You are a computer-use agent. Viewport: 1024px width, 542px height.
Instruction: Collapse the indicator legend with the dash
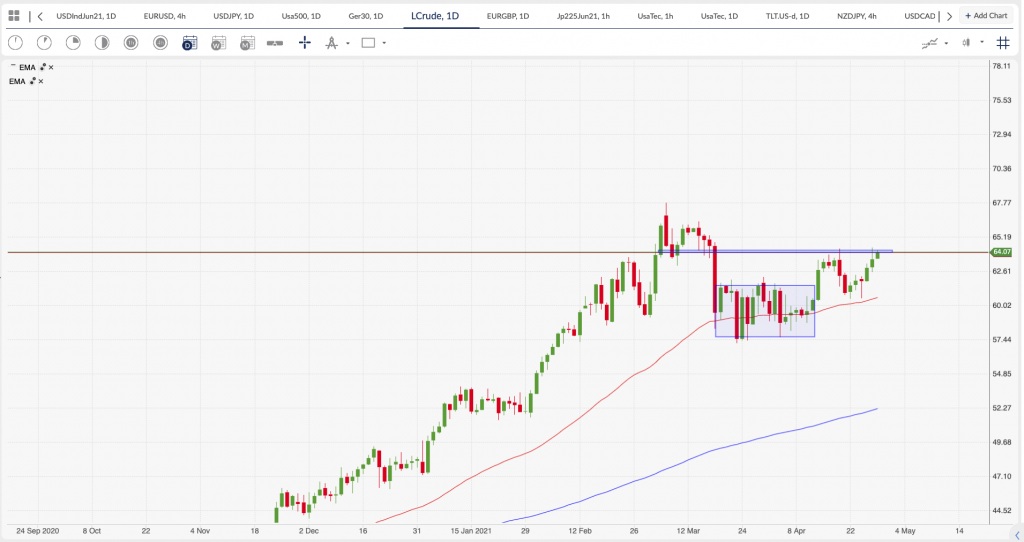coord(13,66)
